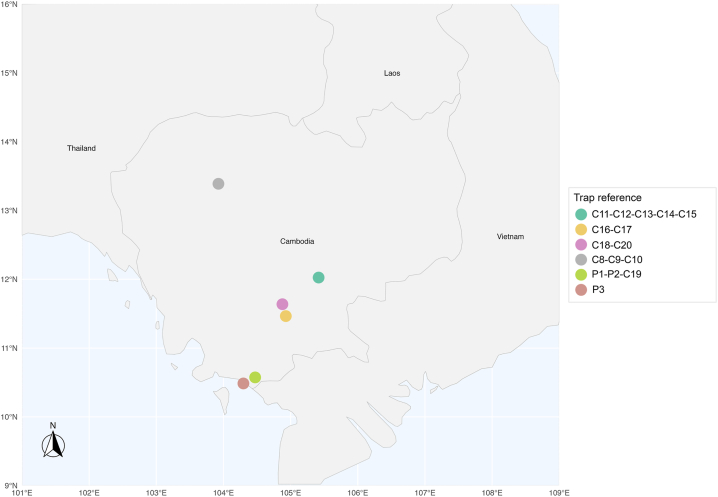Click the Cambodia country label
Image resolution: width=718 pixels, height=497 pixels.
pos(297,241)
